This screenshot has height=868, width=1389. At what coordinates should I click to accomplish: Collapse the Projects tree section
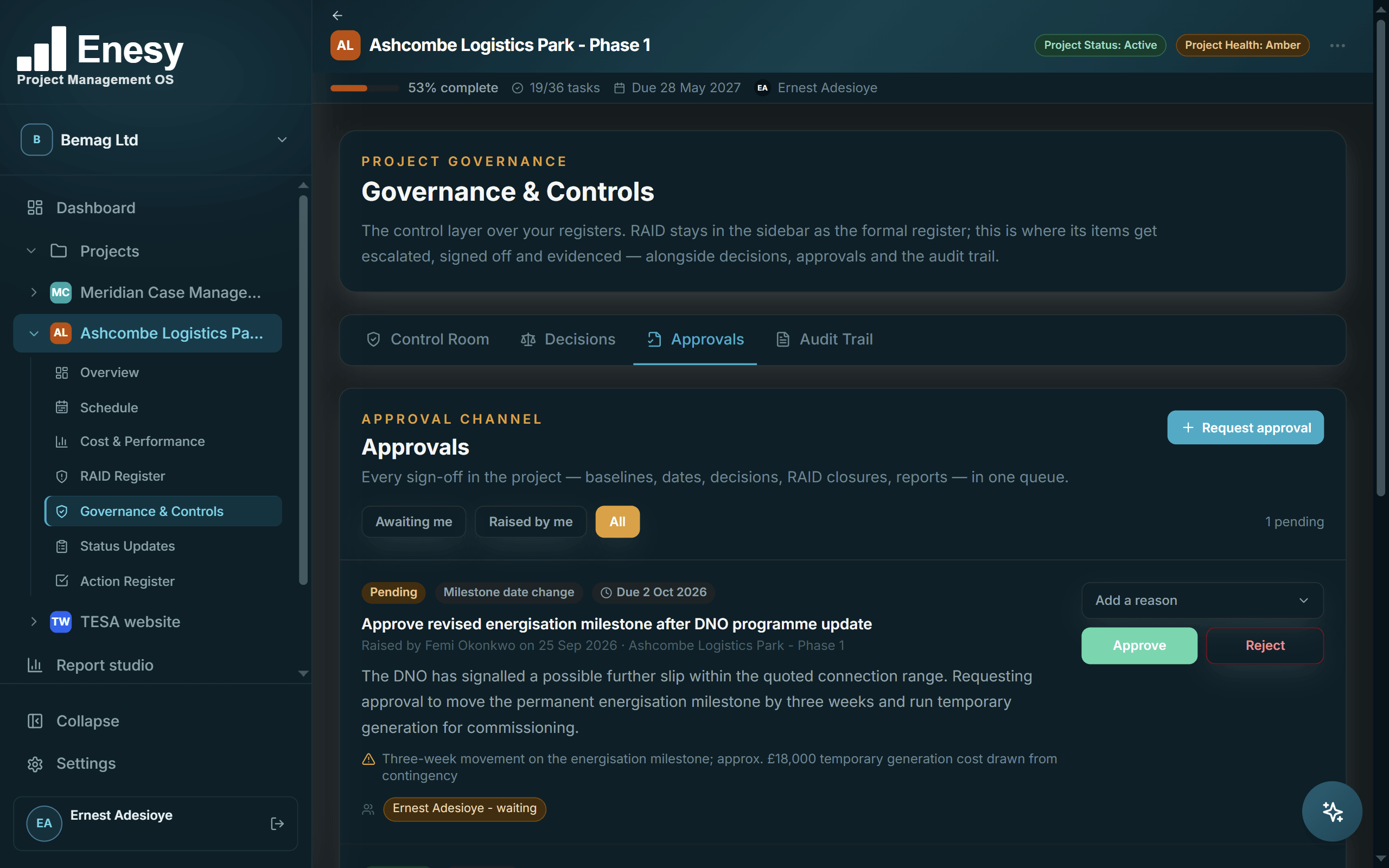[x=31, y=251]
